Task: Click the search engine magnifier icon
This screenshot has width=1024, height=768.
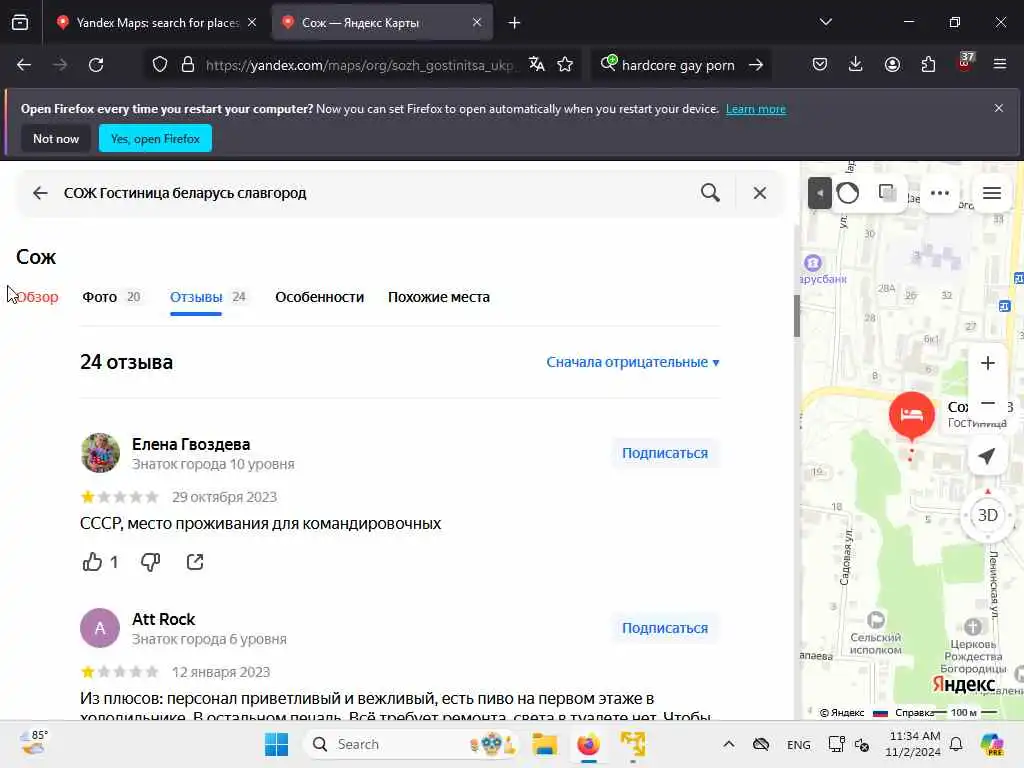Action: click(609, 63)
